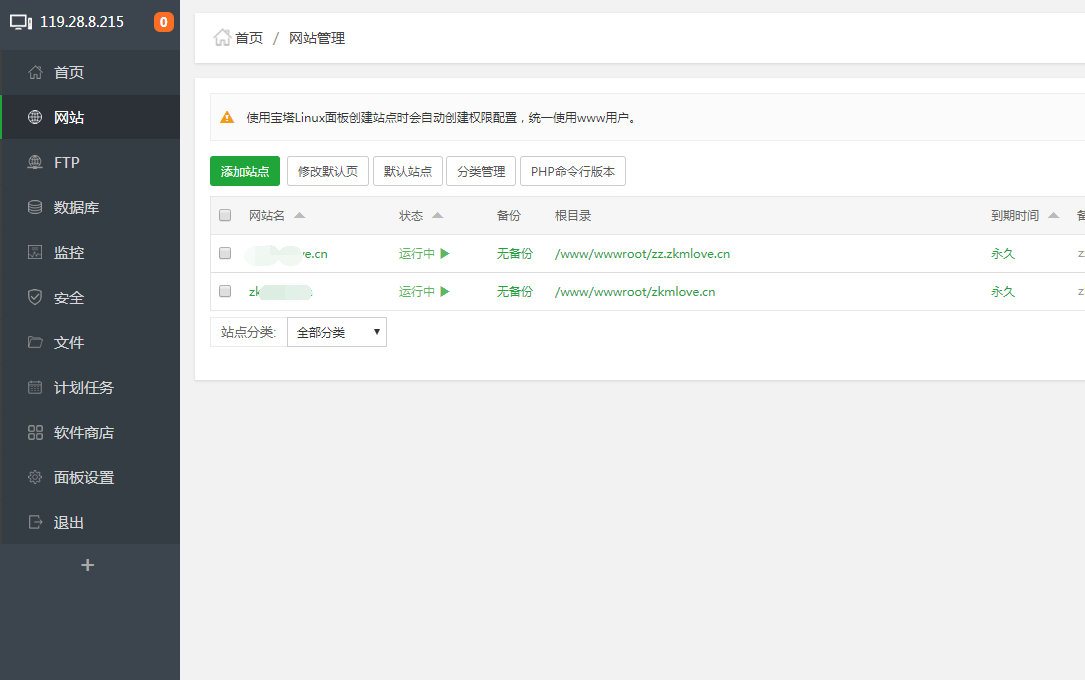
Task: Open 面板设置 (Panel Settings)
Action: 78,477
